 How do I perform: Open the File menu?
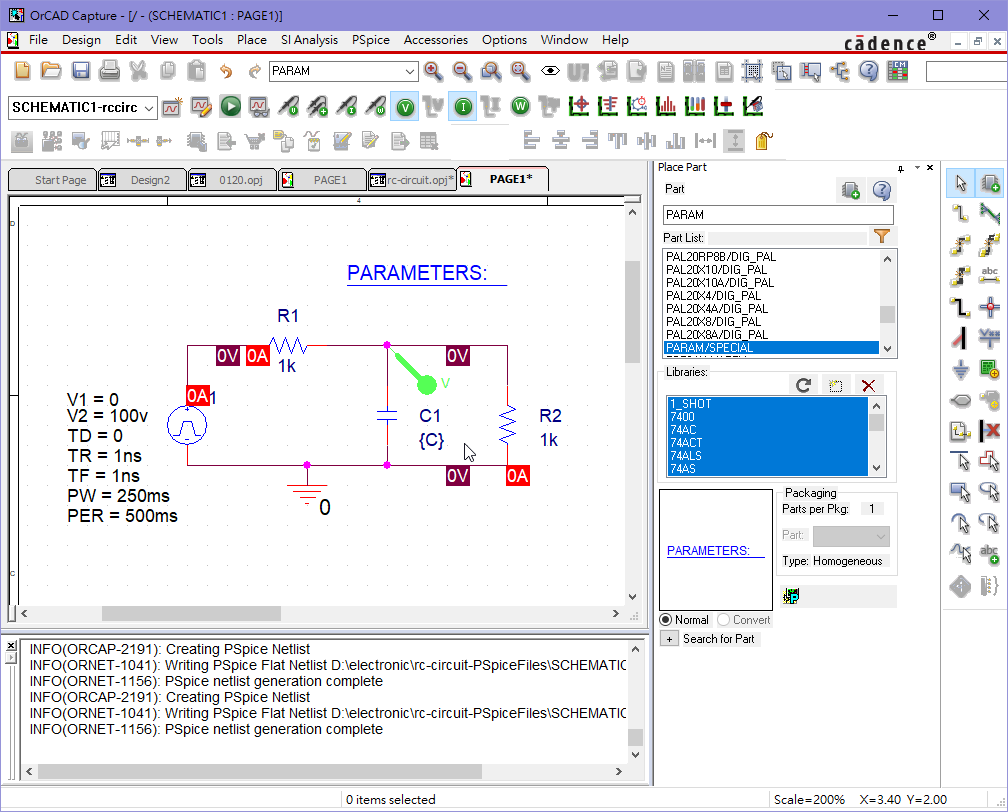38,40
